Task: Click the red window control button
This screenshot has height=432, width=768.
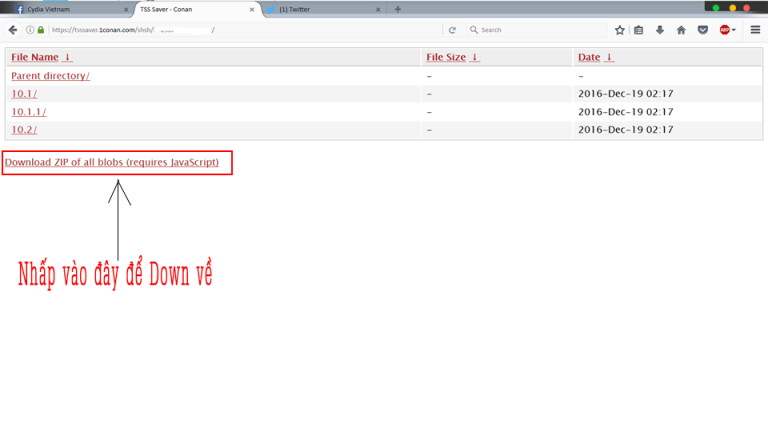Action: pyautogui.click(x=747, y=8)
